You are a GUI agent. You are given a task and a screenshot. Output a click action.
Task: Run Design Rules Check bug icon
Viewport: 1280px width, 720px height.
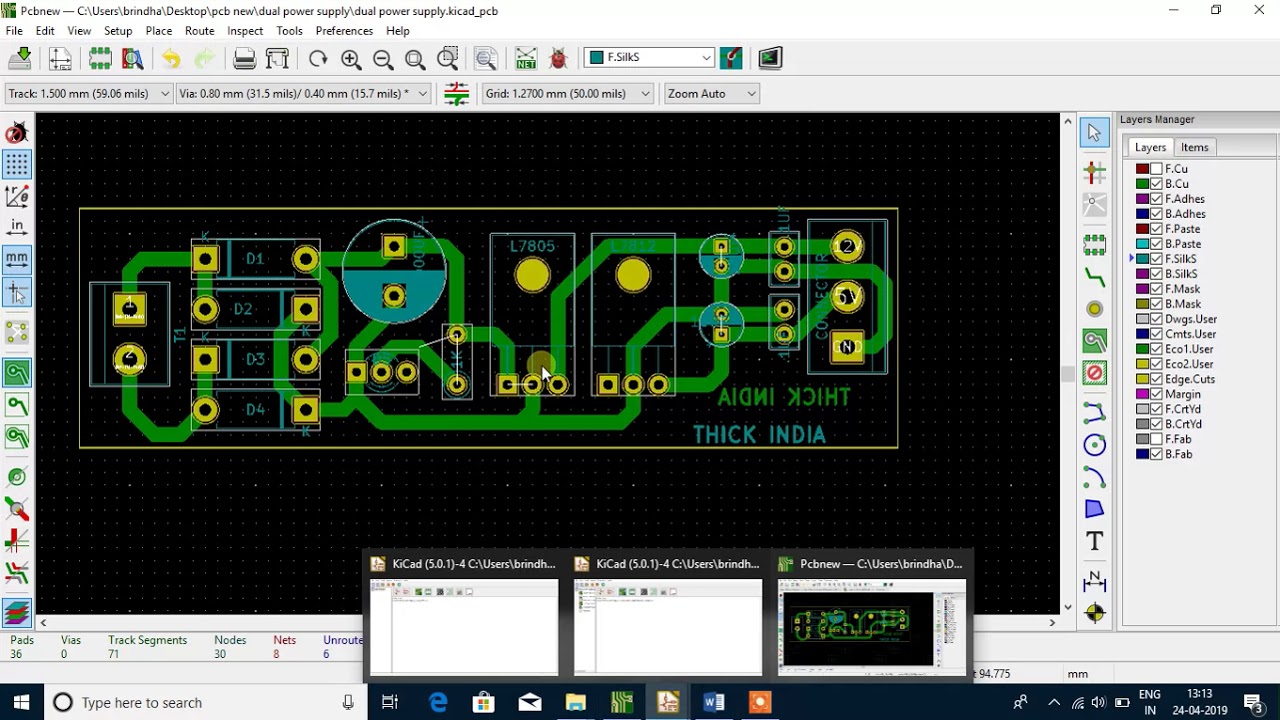(x=559, y=58)
